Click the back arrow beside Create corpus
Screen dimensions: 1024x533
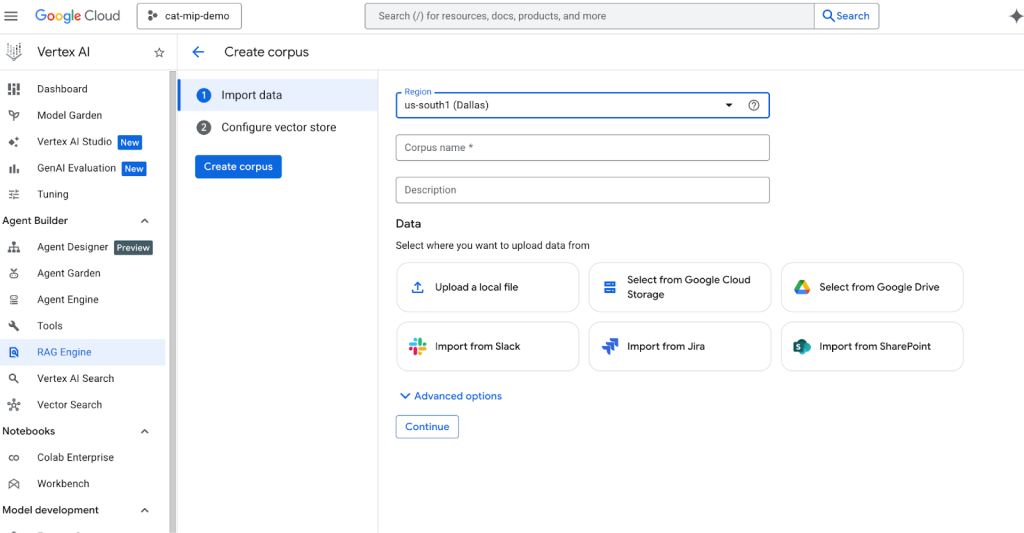(198, 52)
